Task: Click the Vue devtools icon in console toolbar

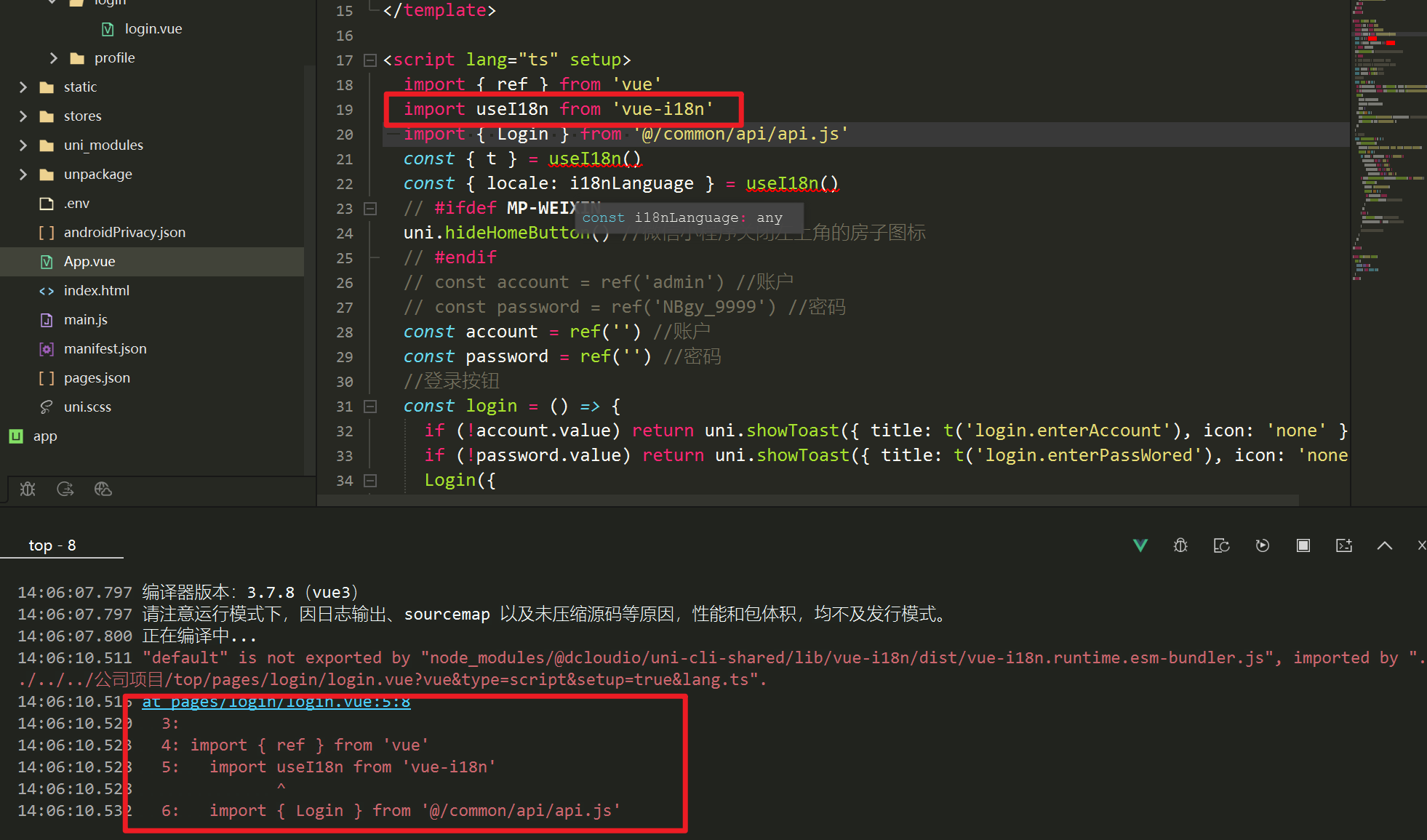Action: (1140, 545)
